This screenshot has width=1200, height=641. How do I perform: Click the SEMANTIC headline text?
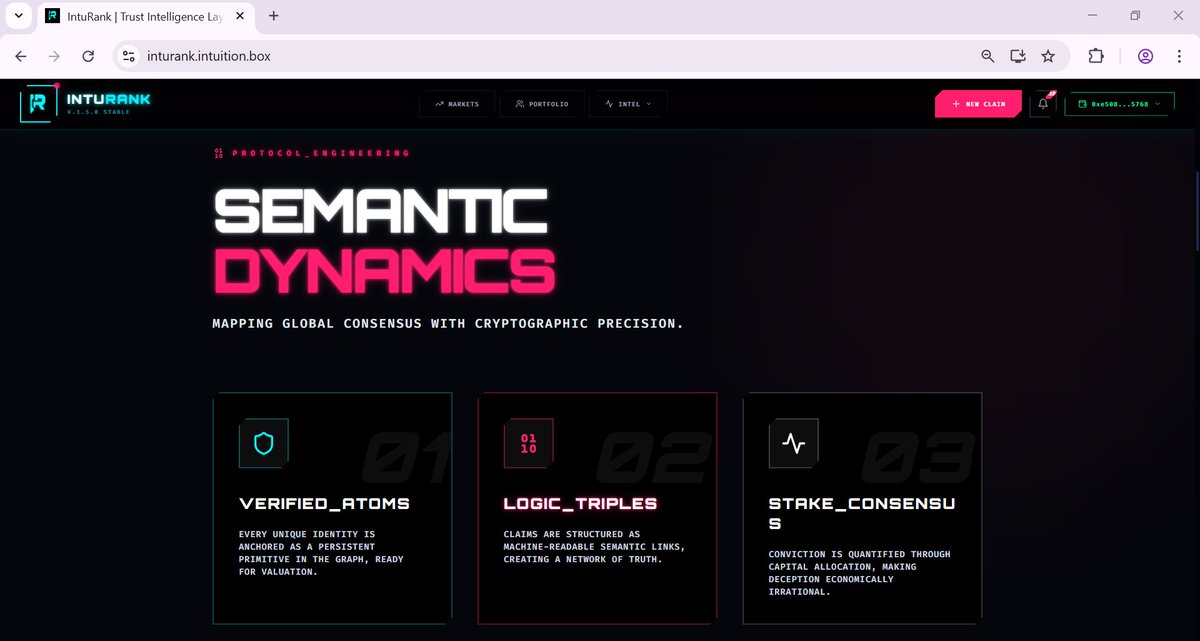(x=381, y=213)
